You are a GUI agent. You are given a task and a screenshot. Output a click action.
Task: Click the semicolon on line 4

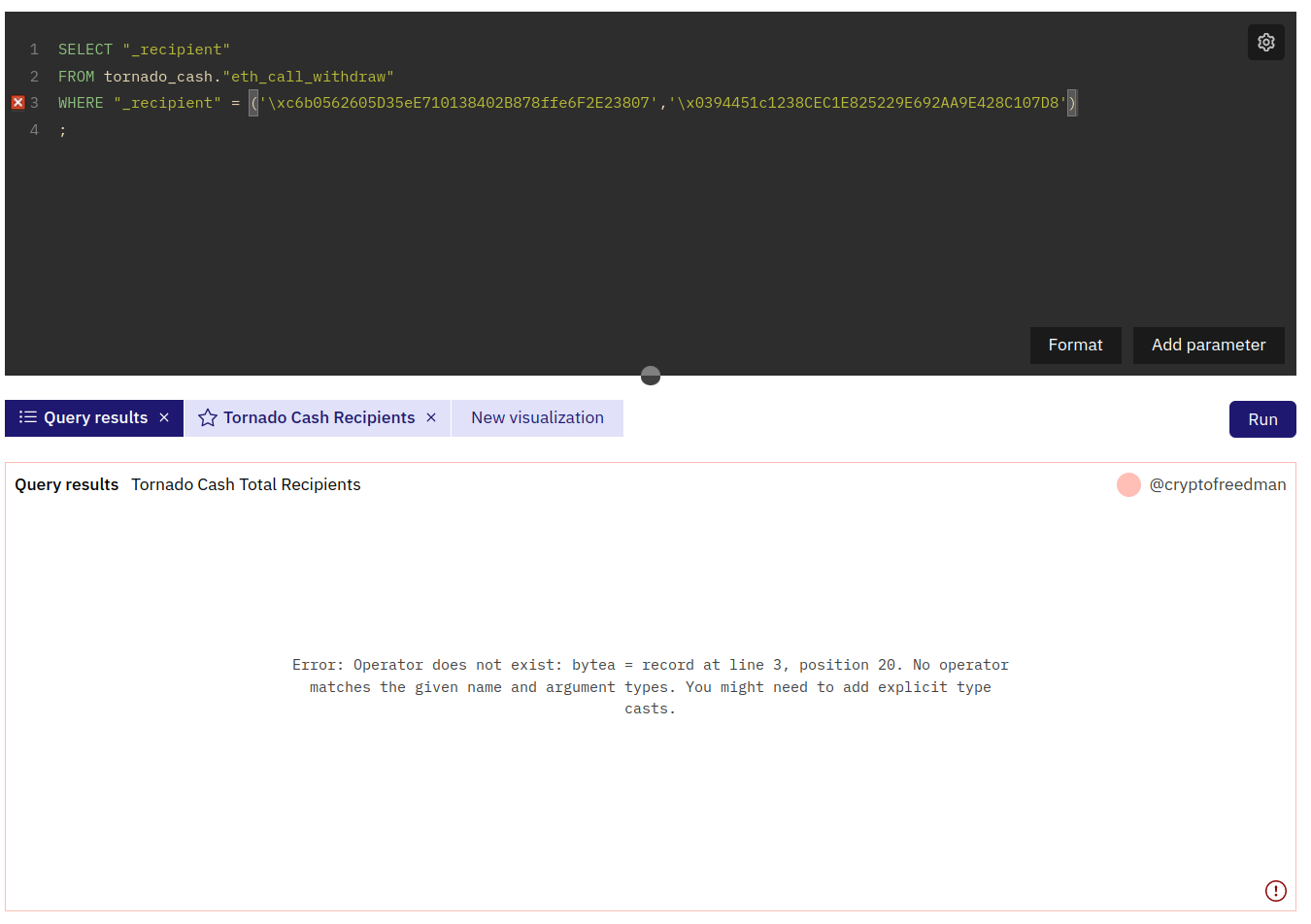pyautogui.click(x=62, y=130)
